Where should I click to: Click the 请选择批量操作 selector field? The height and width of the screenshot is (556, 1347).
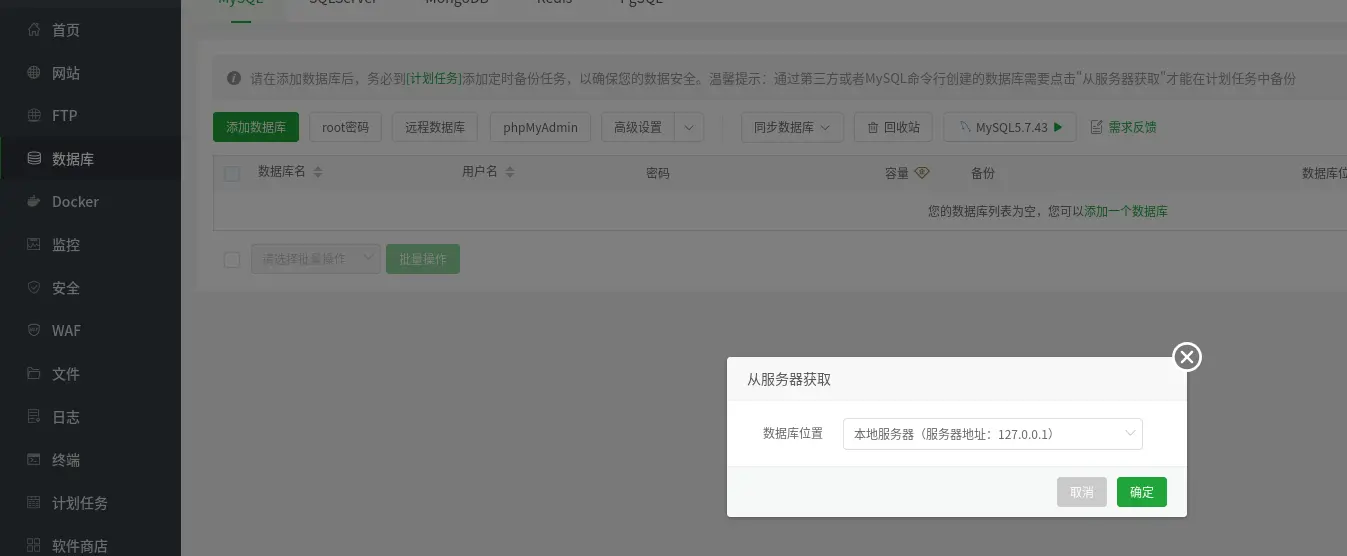[316, 259]
